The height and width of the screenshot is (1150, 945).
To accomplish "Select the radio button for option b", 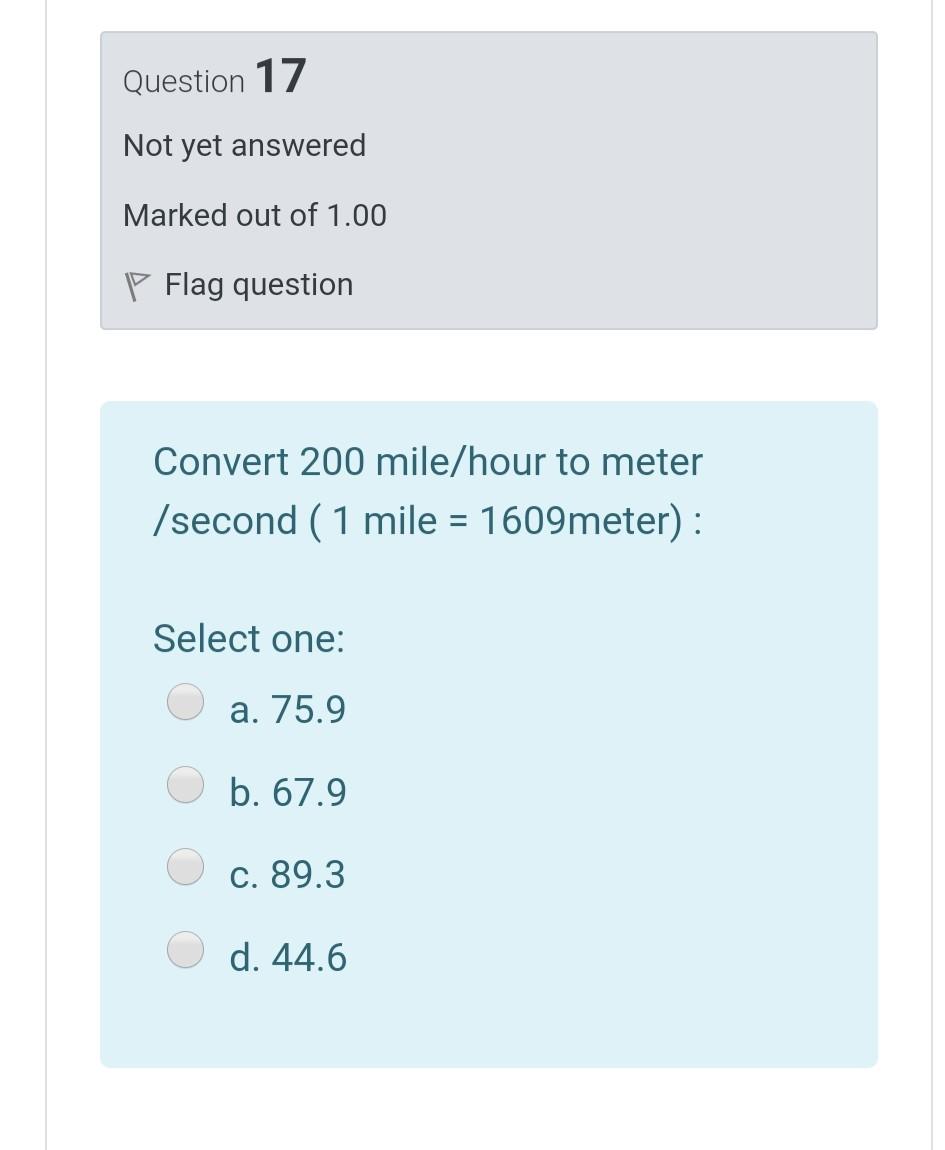I will [185, 785].
